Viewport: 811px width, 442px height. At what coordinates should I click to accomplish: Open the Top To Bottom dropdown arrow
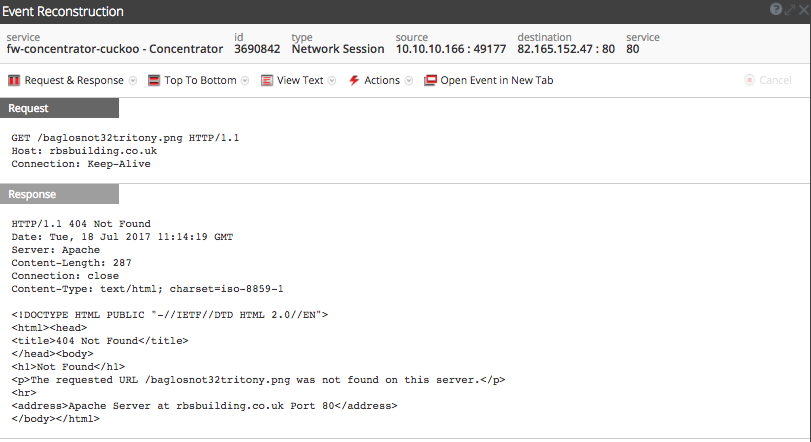(245, 80)
